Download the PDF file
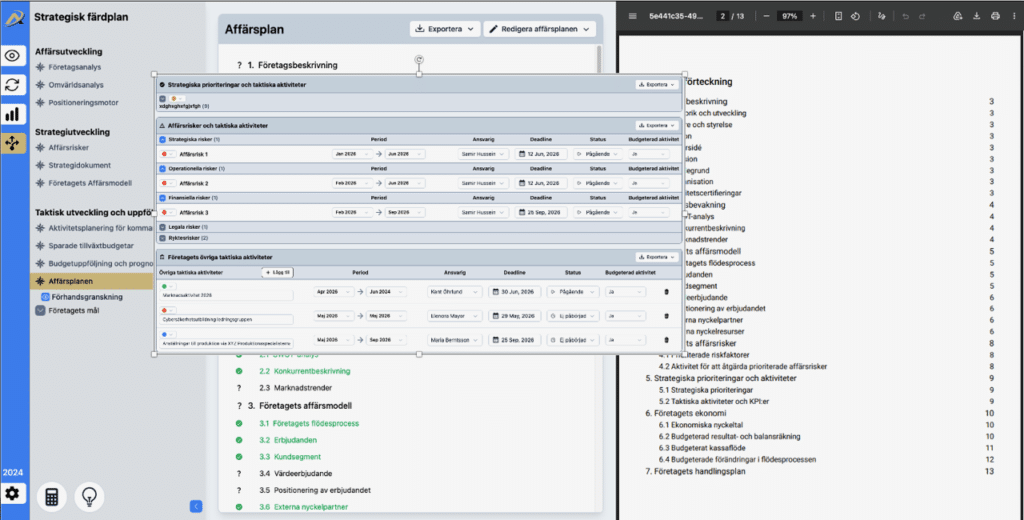The height and width of the screenshot is (520, 1024). [976, 16]
